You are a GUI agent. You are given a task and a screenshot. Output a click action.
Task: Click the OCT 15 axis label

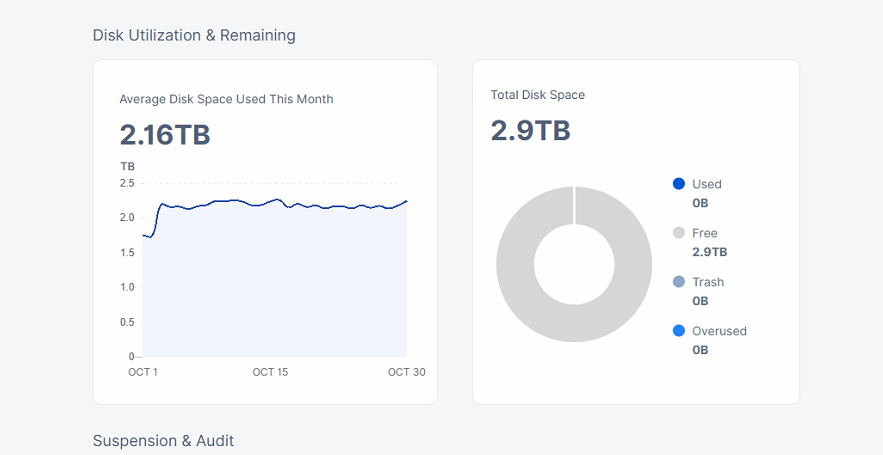270,372
